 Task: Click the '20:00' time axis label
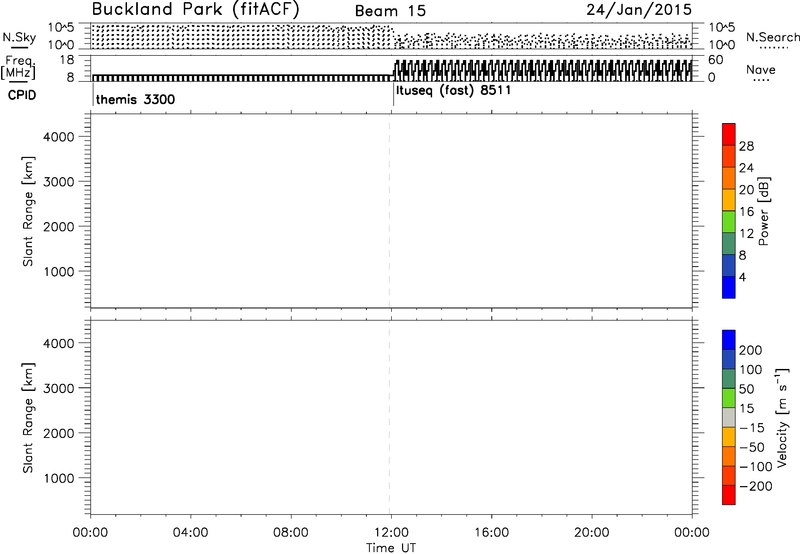pos(591,533)
